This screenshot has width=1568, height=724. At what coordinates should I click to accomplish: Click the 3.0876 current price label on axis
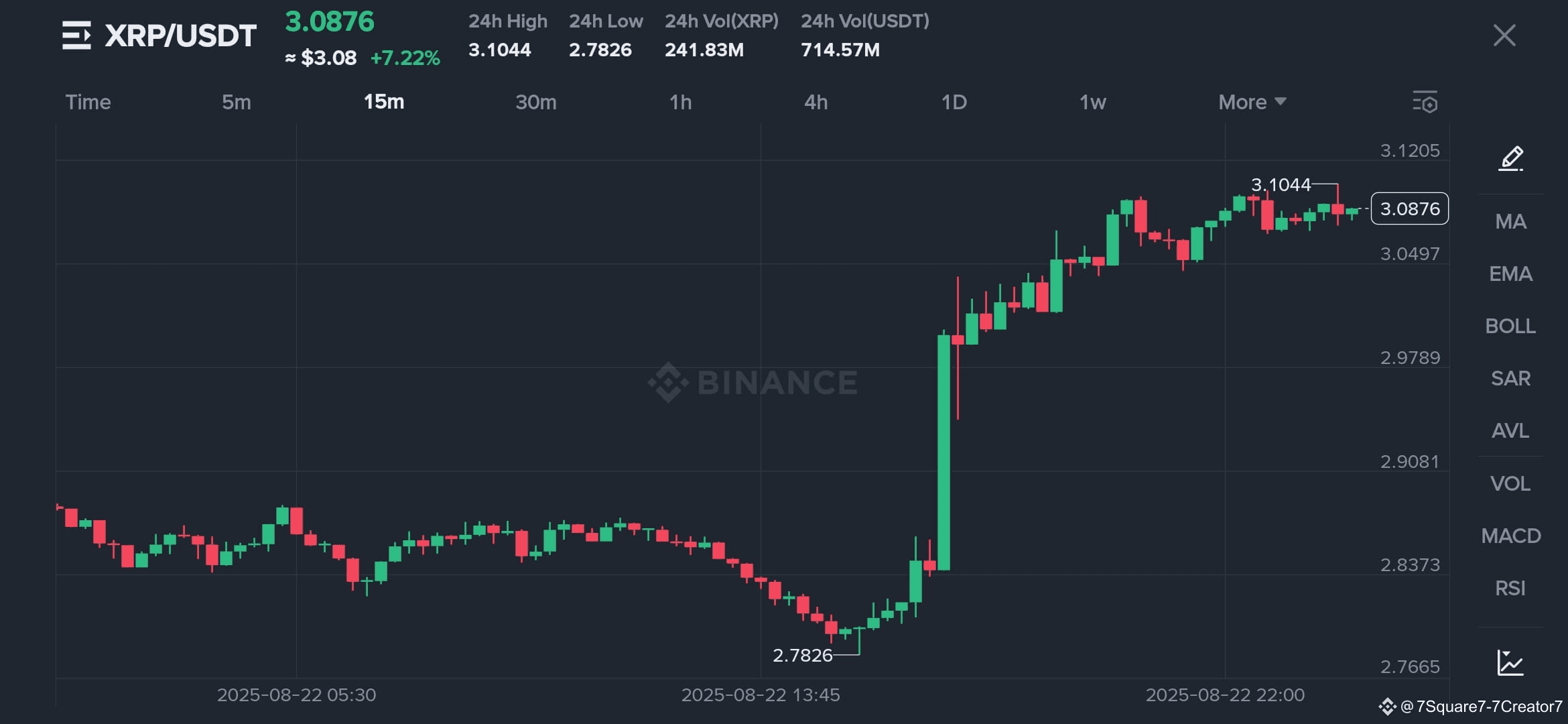[x=1410, y=208]
